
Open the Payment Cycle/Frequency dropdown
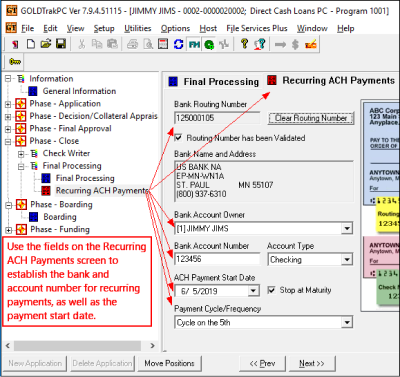point(347,323)
